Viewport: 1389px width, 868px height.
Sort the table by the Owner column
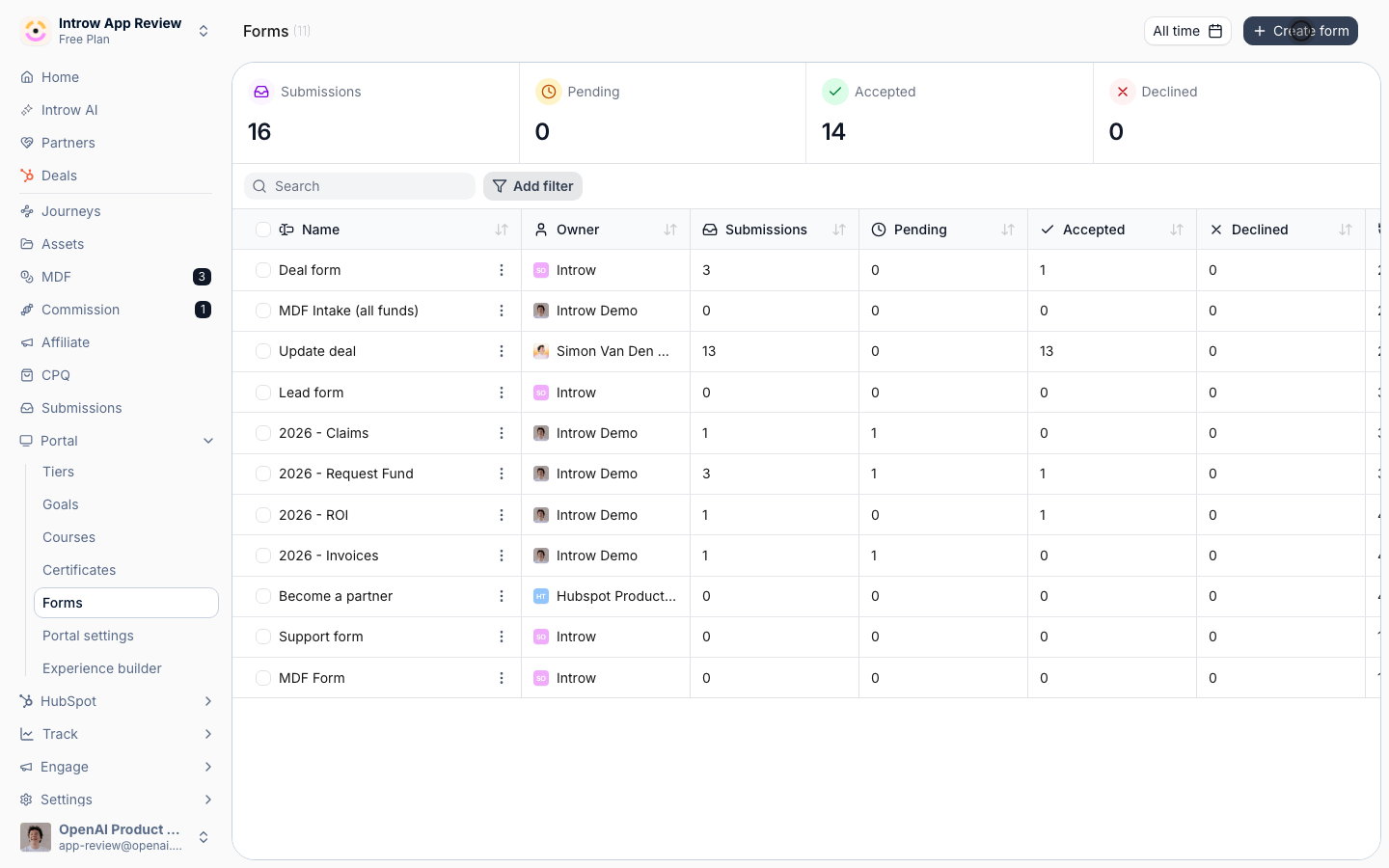point(670,230)
